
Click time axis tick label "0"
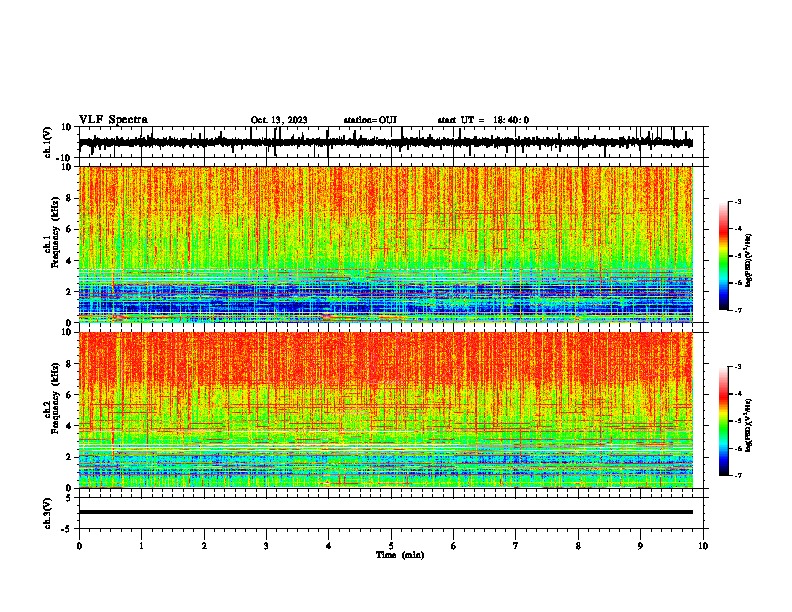coord(79,546)
